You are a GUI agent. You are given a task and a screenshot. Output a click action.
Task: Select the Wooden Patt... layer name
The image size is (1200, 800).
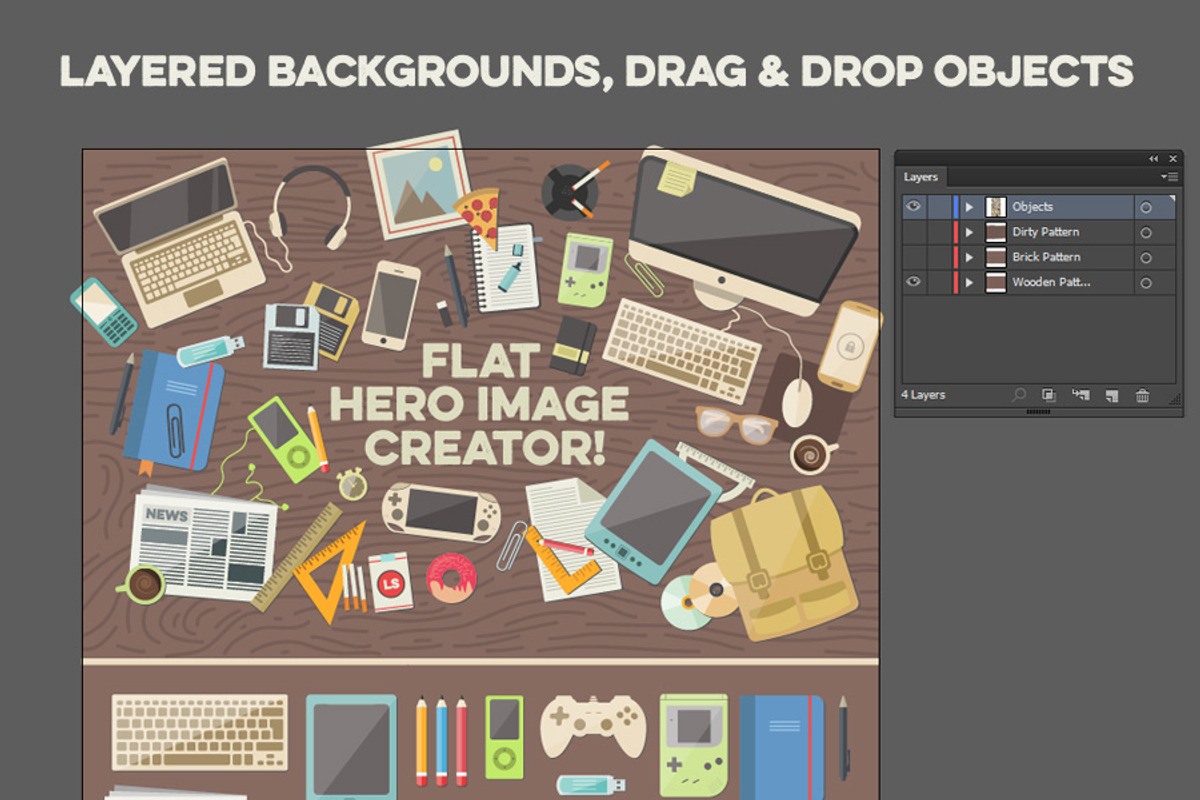1051,283
